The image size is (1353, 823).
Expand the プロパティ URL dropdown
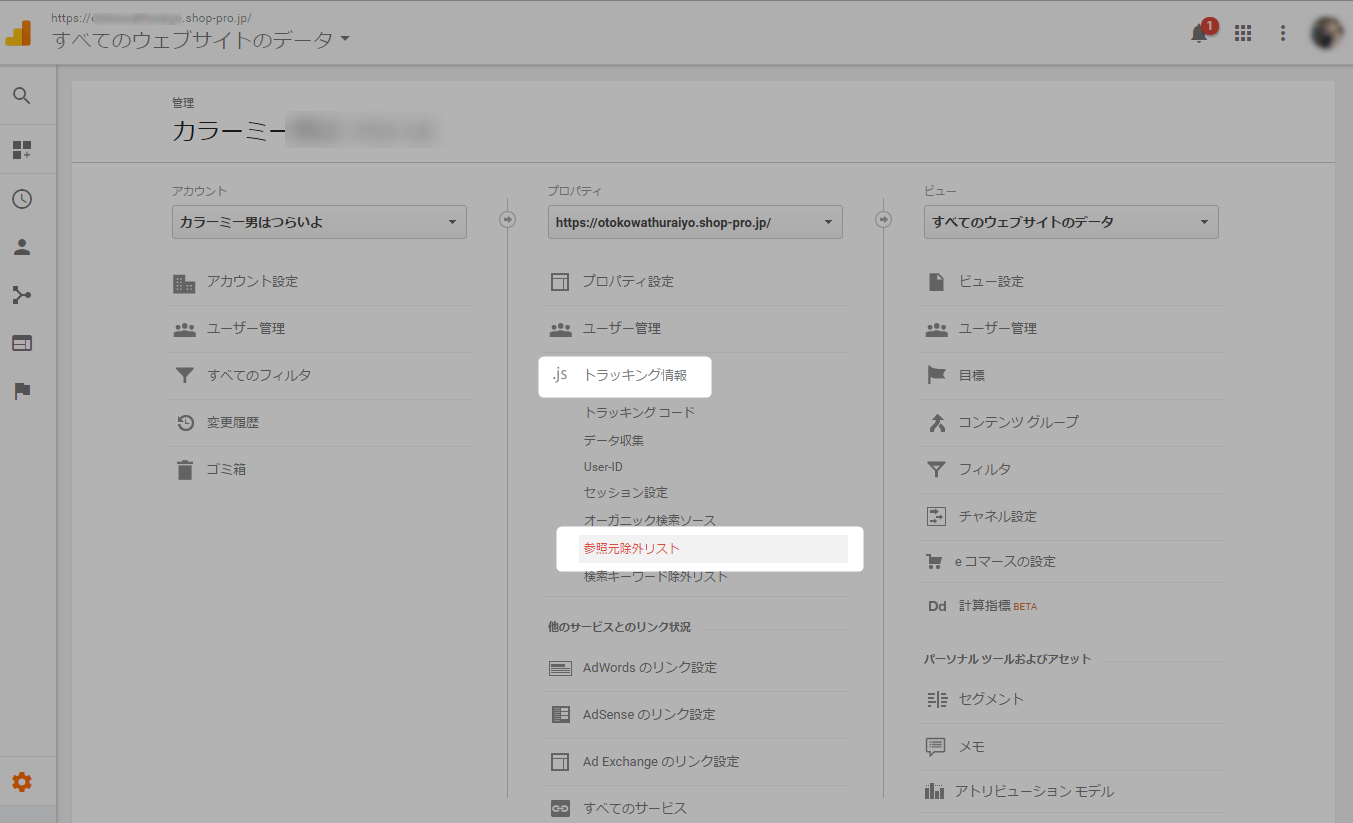[x=695, y=222]
